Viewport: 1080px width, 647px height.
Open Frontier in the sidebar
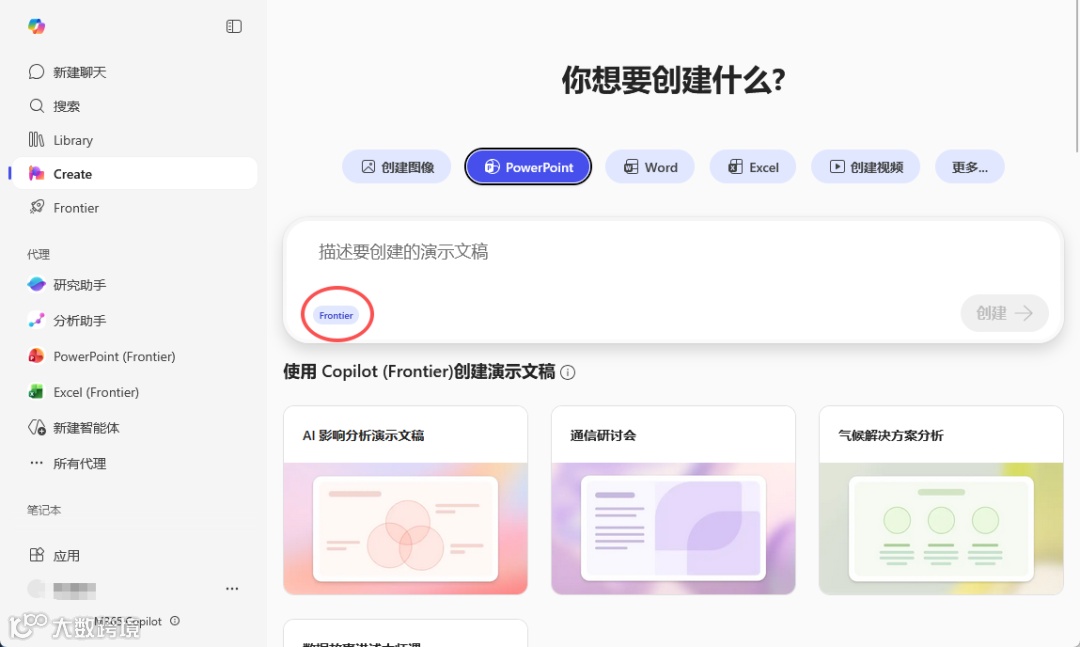coord(134,207)
